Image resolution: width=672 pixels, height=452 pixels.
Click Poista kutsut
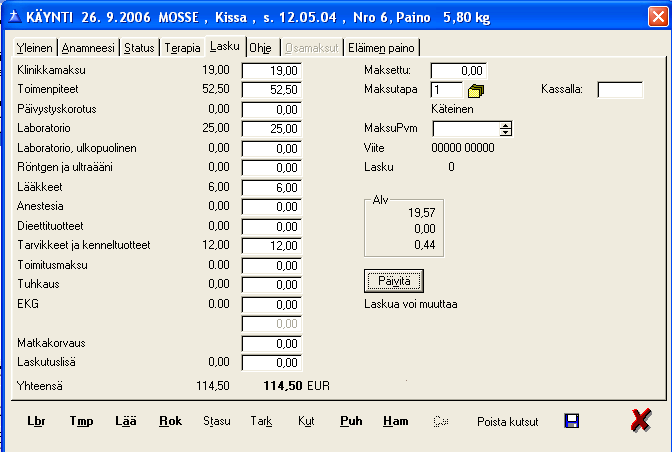[507, 422]
